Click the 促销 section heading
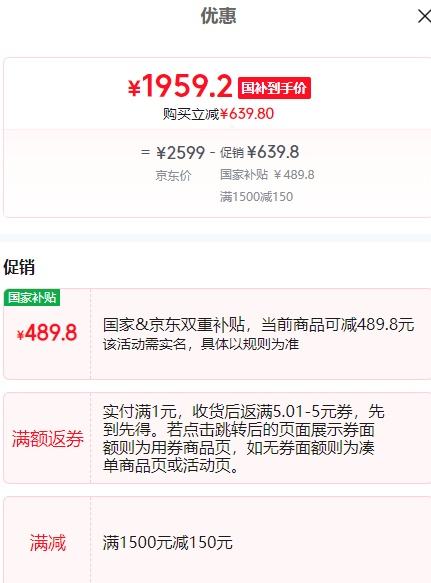This screenshot has height=583, width=431. [19, 267]
